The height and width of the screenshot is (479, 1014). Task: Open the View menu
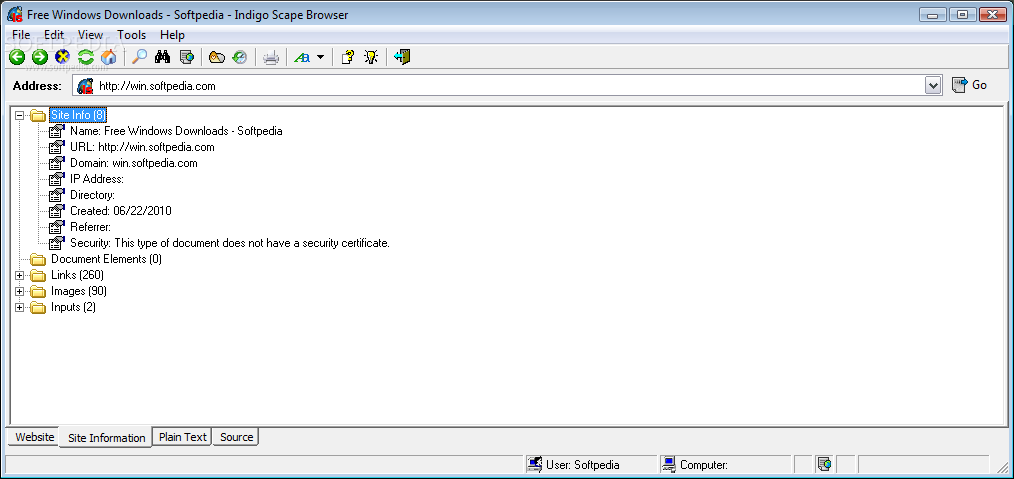[x=90, y=35]
